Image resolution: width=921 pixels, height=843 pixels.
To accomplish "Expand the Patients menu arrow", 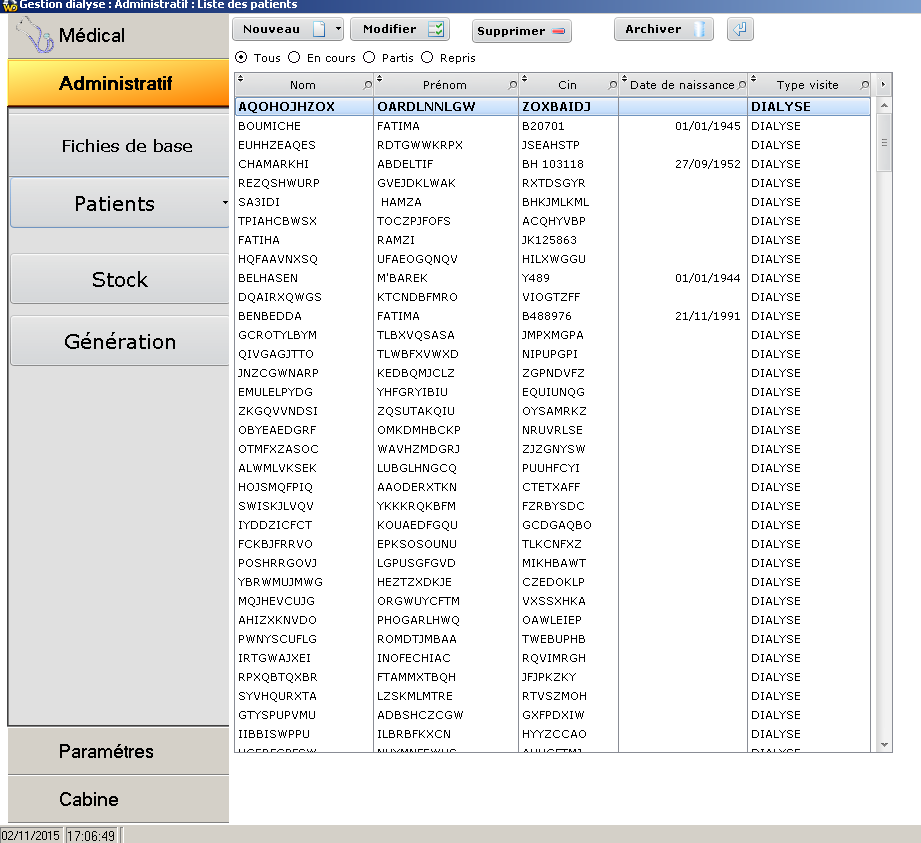I will tap(225, 204).
